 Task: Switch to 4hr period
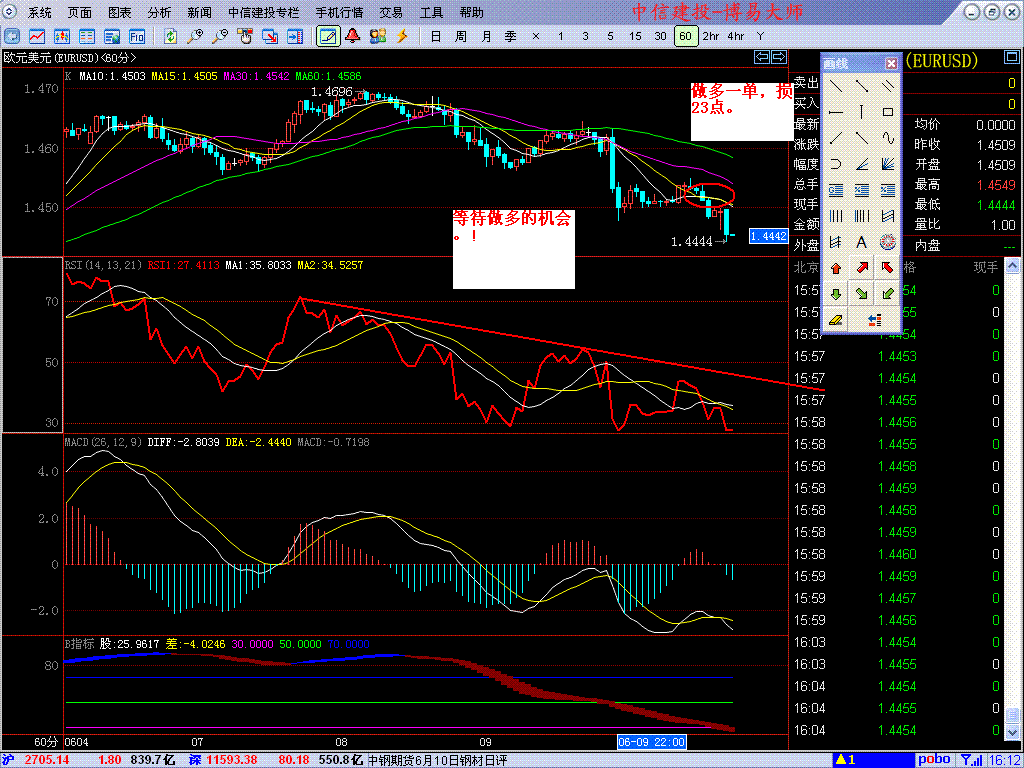pyautogui.click(x=736, y=36)
